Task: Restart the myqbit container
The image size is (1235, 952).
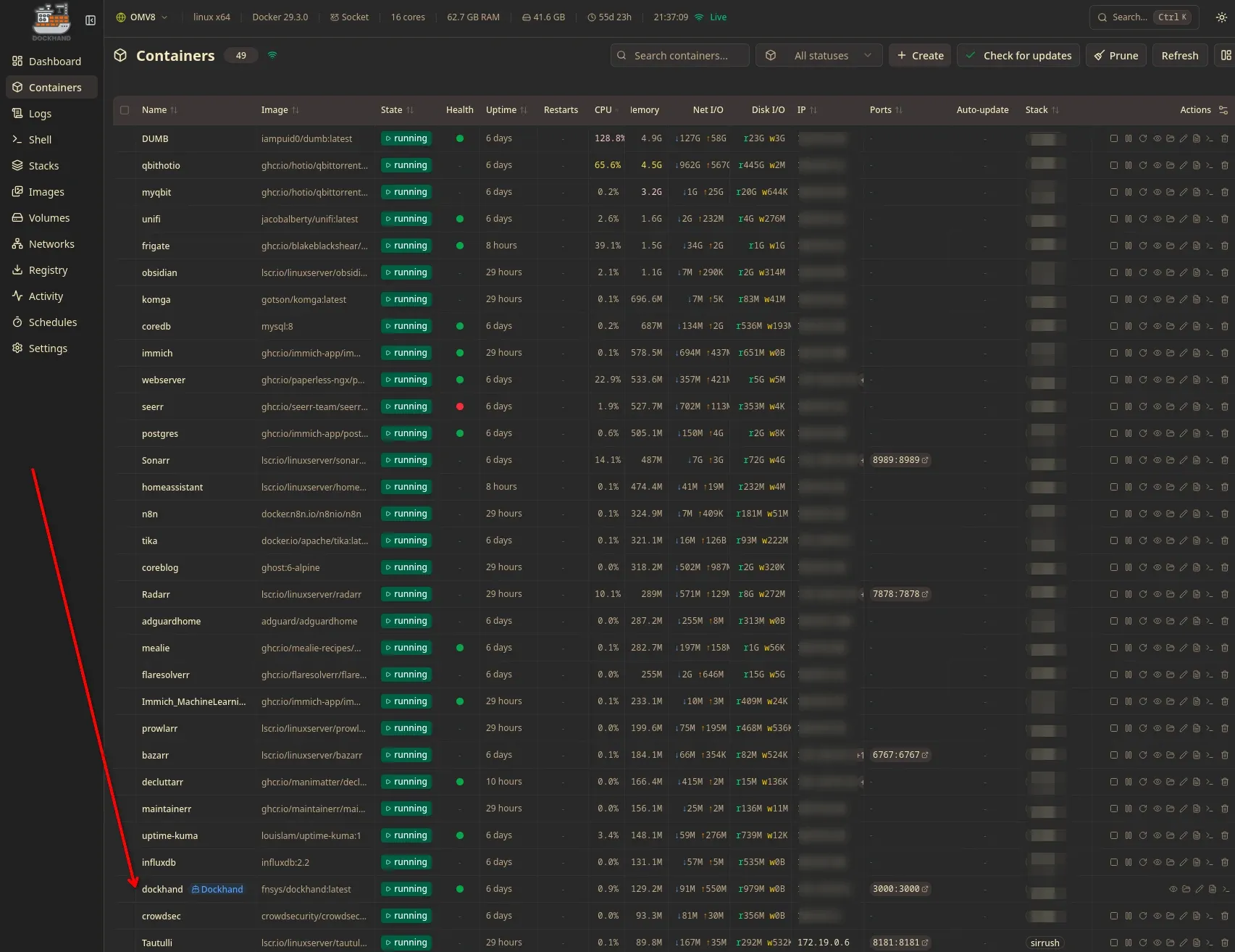Action: click(x=1143, y=192)
